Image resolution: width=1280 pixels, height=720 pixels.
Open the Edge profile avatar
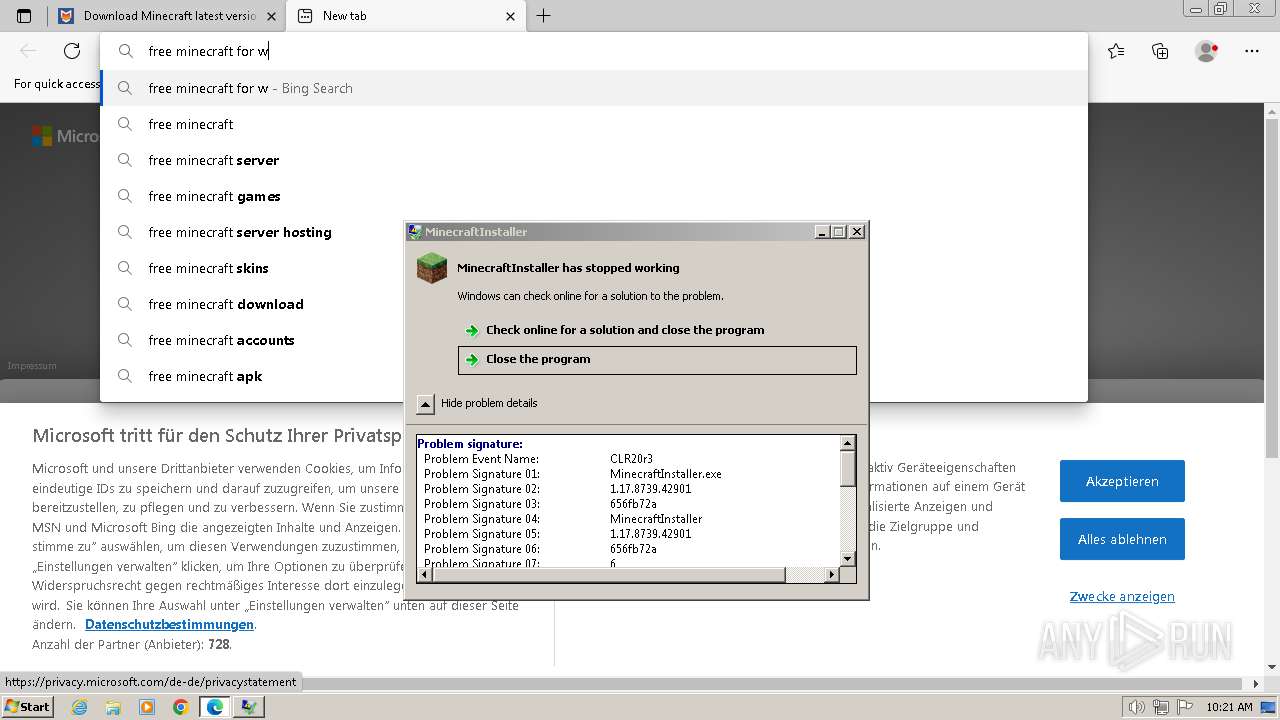click(x=1206, y=51)
